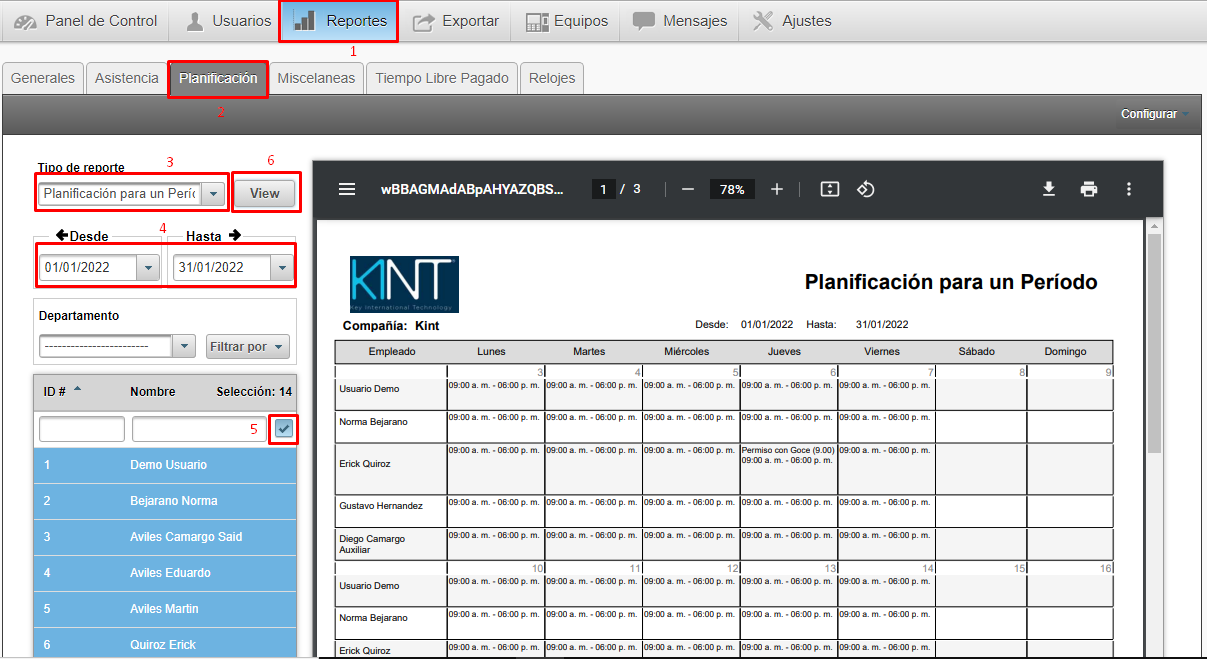This screenshot has height=659, width=1207.
Task: Open the PDF viewer sidebar menu icon
Action: (346, 189)
